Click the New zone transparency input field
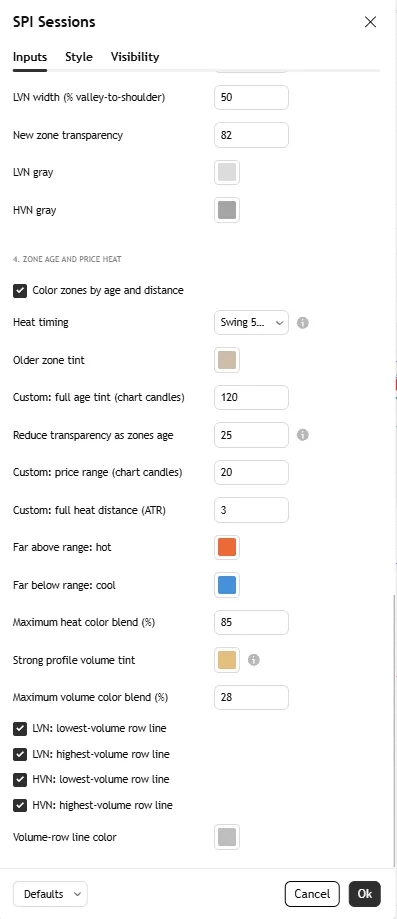This screenshot has height=919, width=397. (x=252, y=135)
